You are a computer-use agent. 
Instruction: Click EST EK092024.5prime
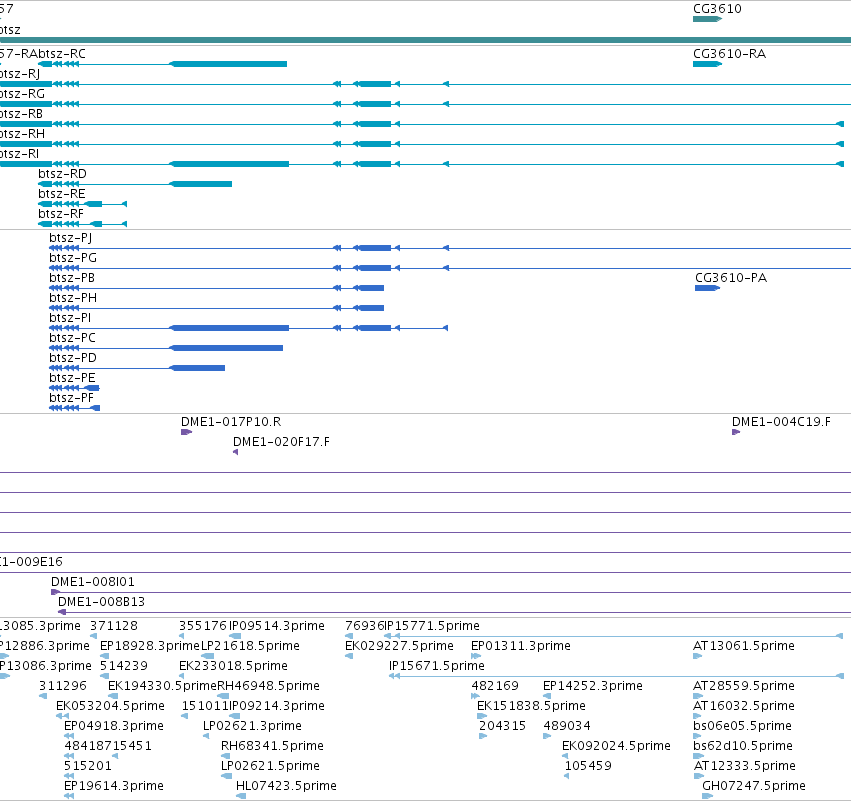[617, 746]
